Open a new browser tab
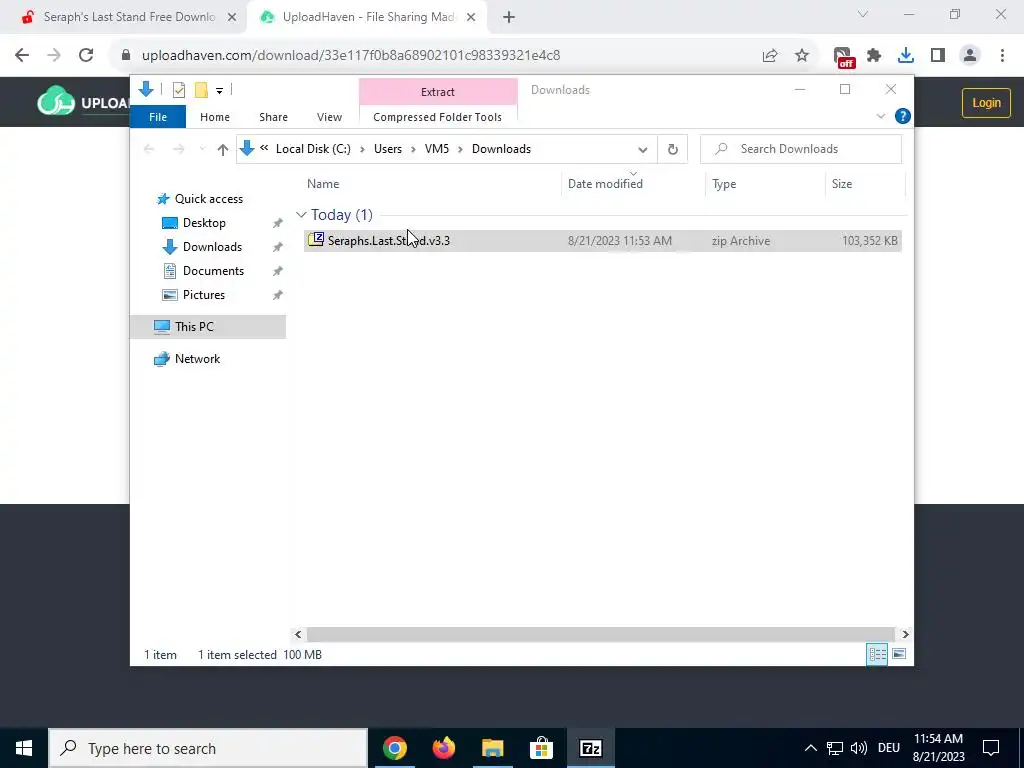Screen dimensions: 1024x768 509,18
